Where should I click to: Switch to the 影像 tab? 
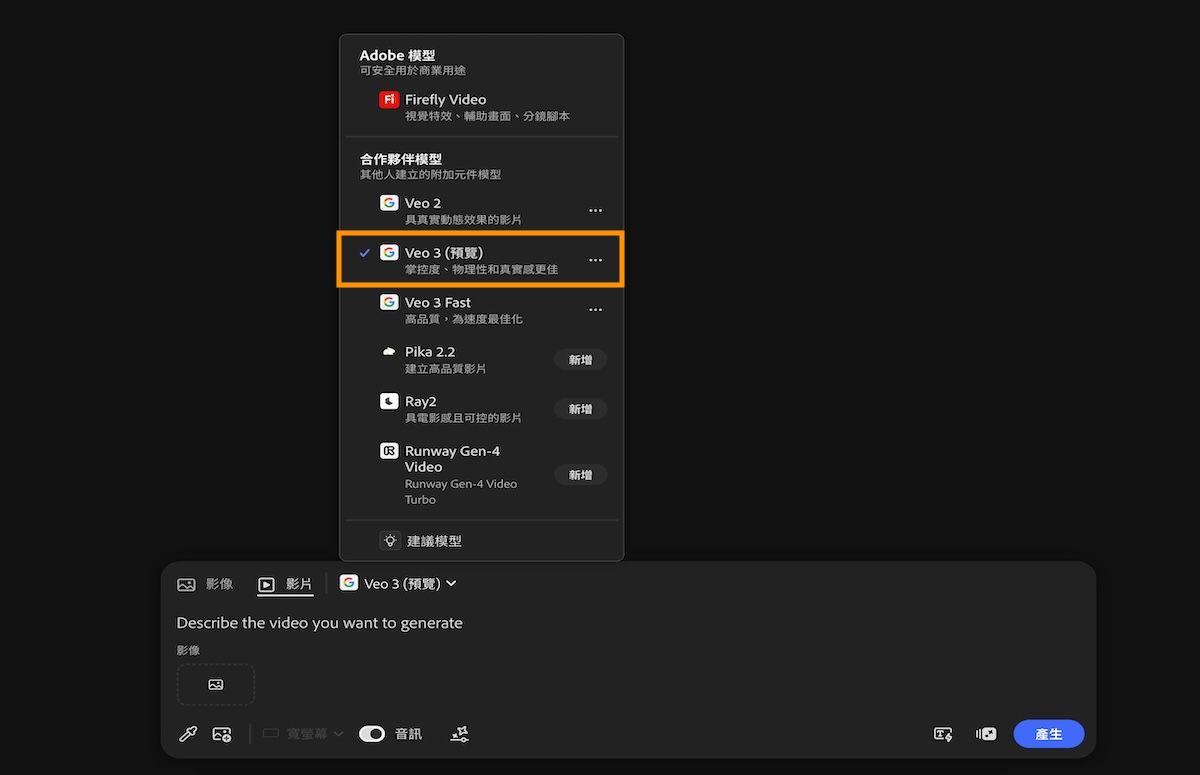[205, 584]
